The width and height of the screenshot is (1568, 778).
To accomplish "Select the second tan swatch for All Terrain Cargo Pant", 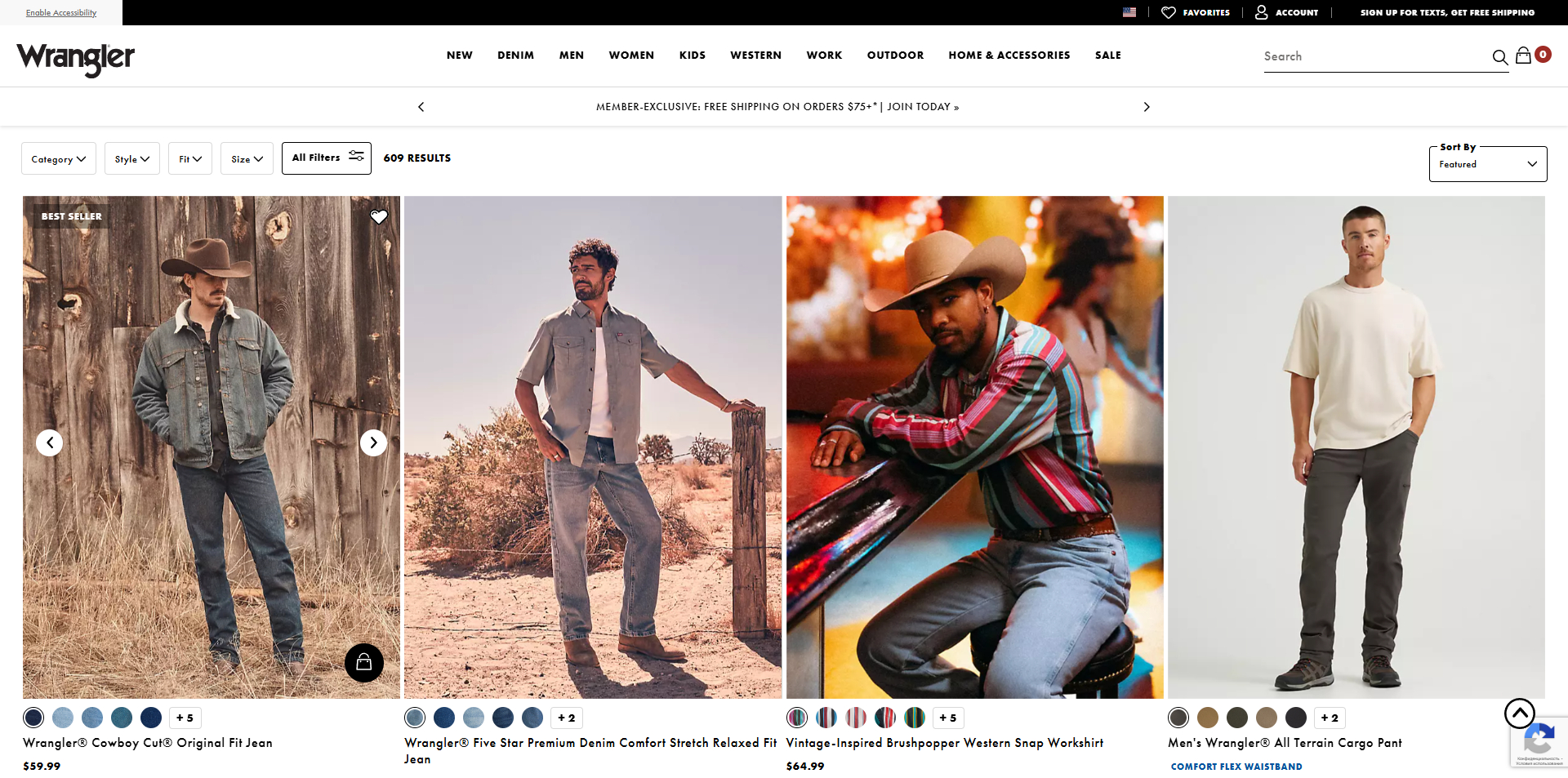I will coord(1208,718).
